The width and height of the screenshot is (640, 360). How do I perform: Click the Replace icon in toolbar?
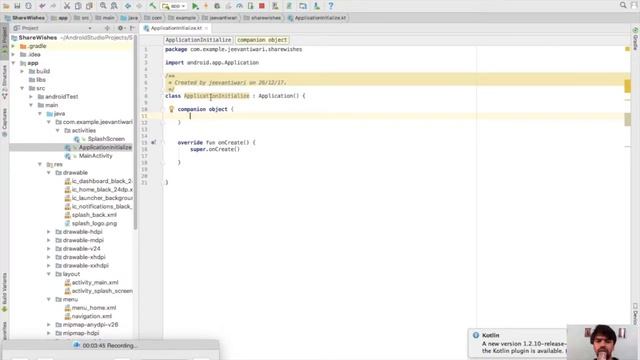point(114,6)
